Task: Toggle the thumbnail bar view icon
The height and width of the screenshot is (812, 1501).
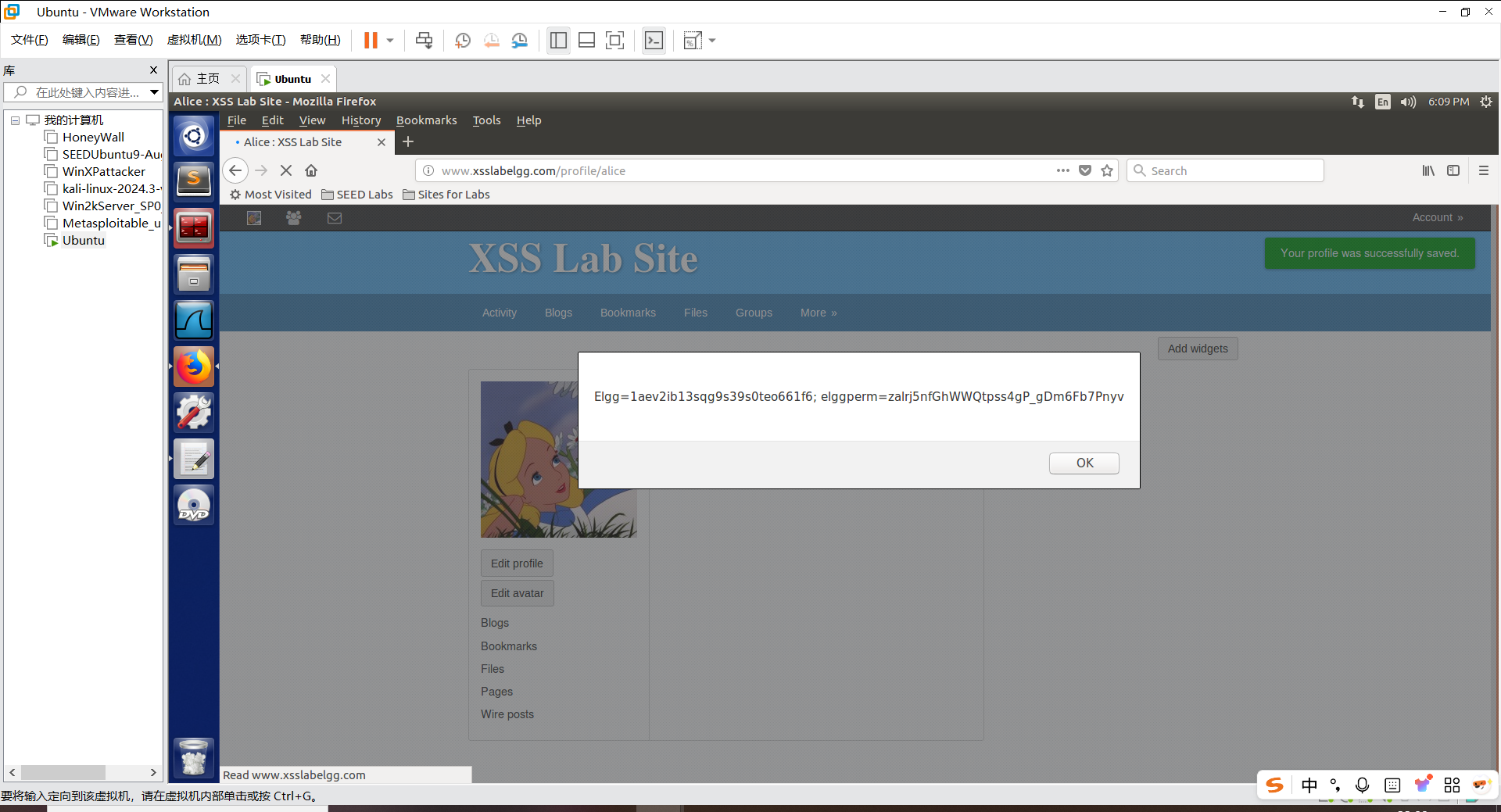Action: pyautogui.click(x=587, y=40)
